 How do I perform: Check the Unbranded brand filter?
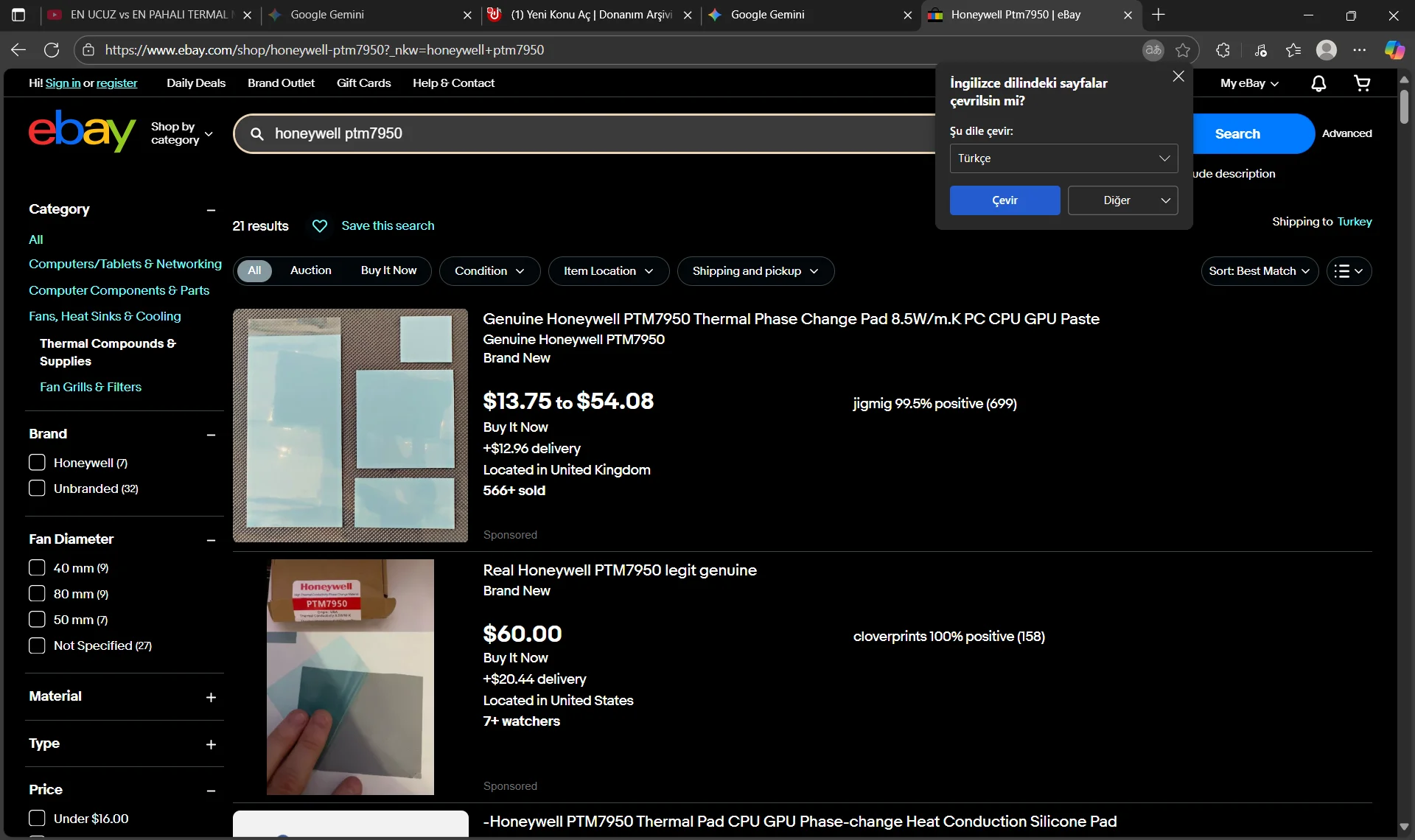pos(37,489)
